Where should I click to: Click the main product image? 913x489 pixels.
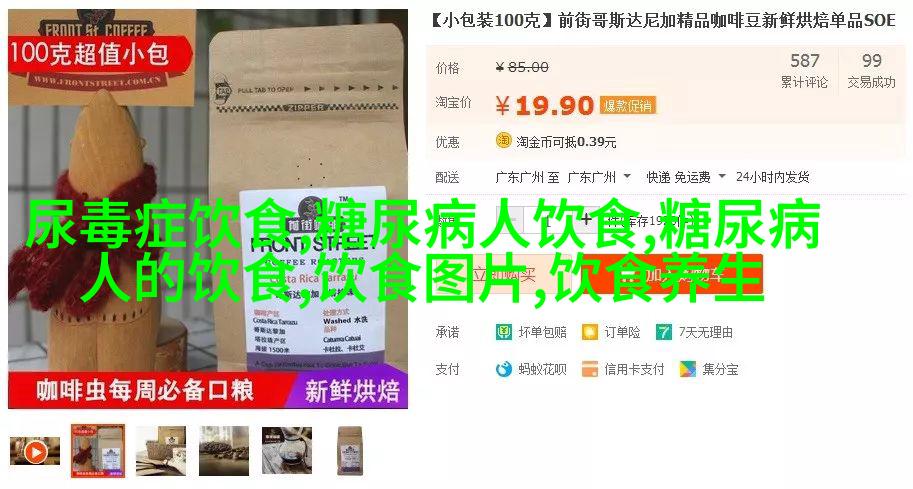[208, 209]
